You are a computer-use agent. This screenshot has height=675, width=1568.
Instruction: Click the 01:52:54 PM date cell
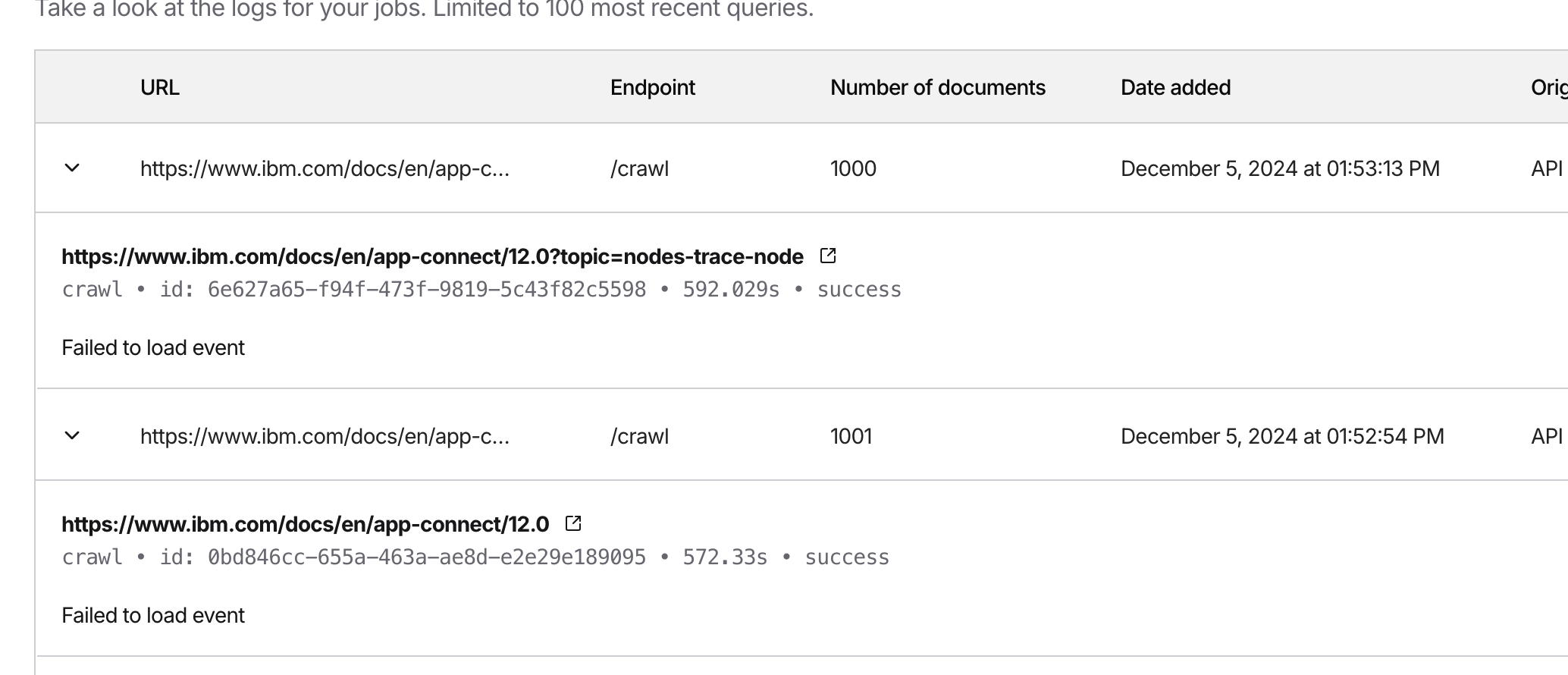click(x=1282, y=436)
